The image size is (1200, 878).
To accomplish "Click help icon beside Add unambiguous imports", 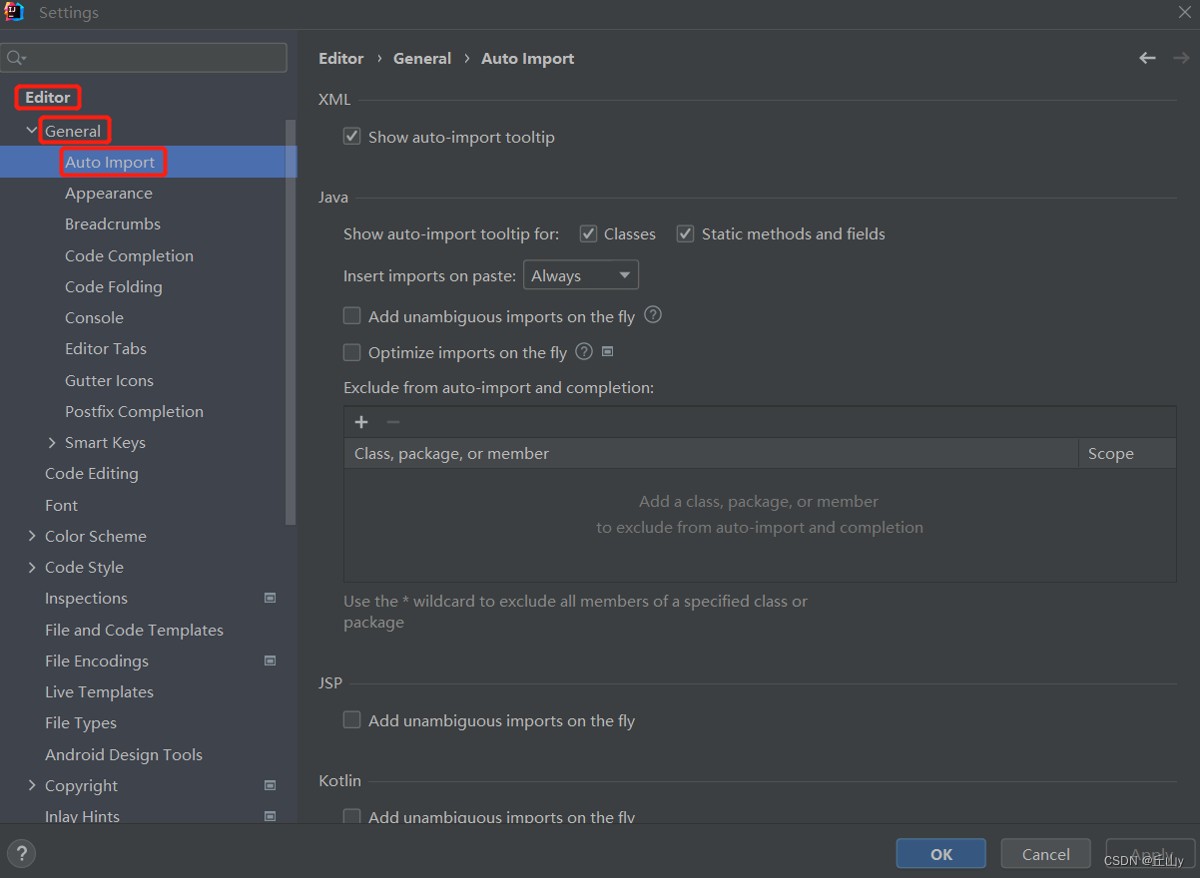I will coord(653,315).
